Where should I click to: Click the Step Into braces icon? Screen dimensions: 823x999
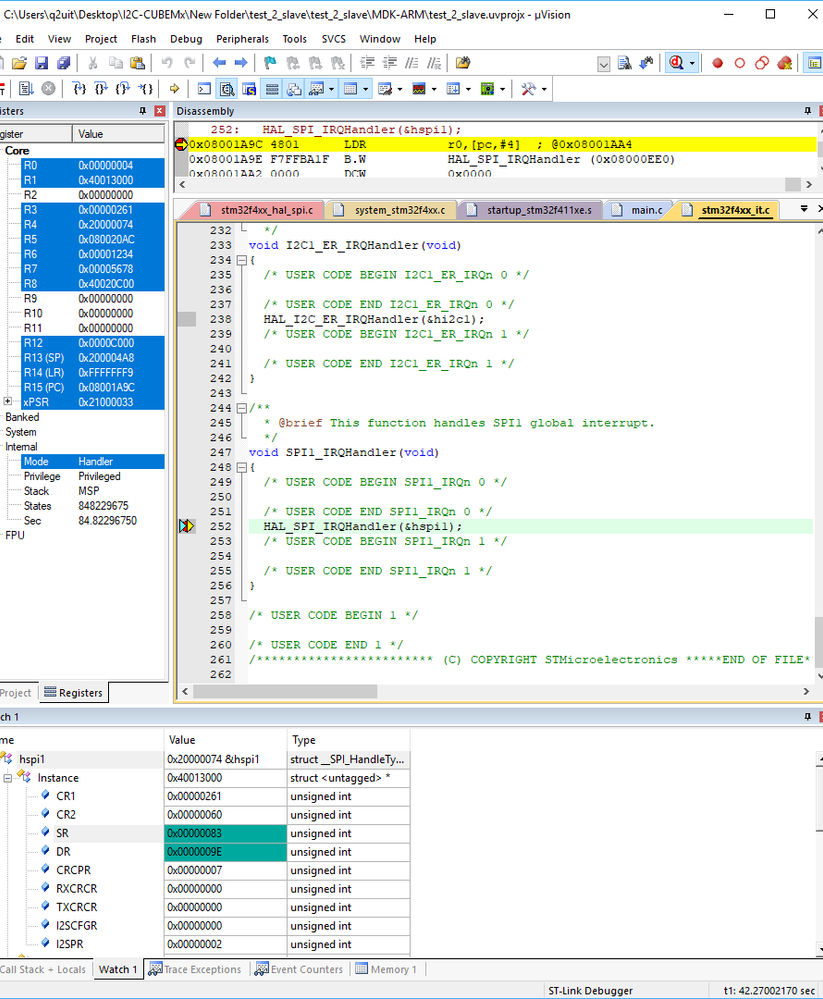(81, 89)
